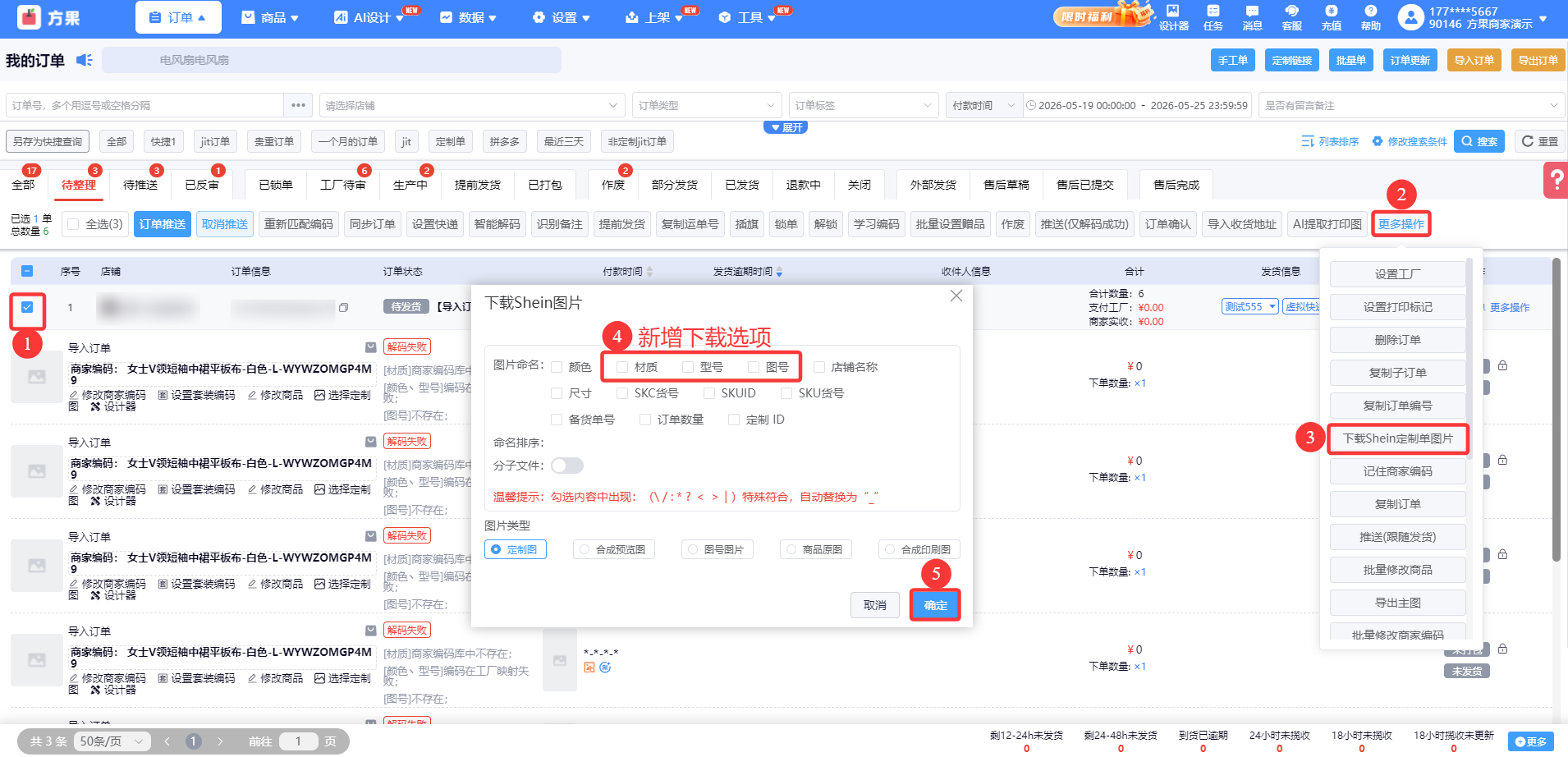Viewport: 1568px width, 757px height.
Task: Open the 充值 recharge icon
Action: click(1331, 16)
